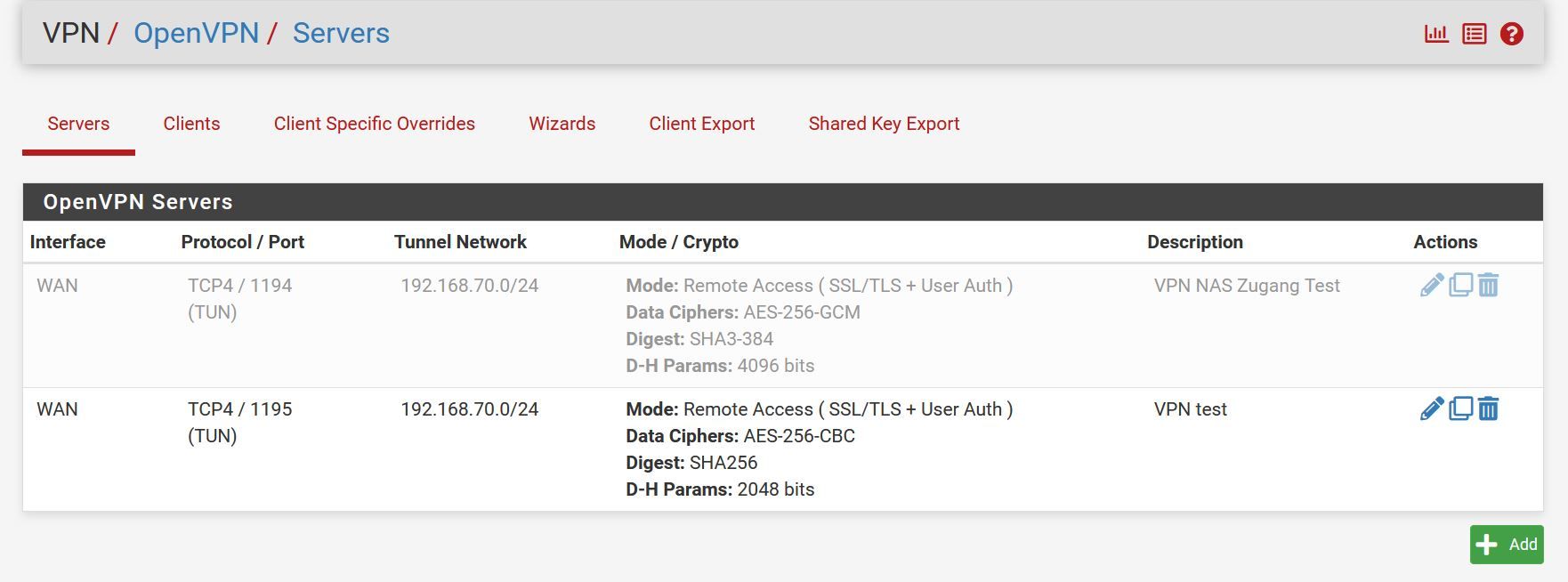This screenshot has width=1568, height=582.
Task: Switch to the Clients tab
Action: click(x=191, y=124)
